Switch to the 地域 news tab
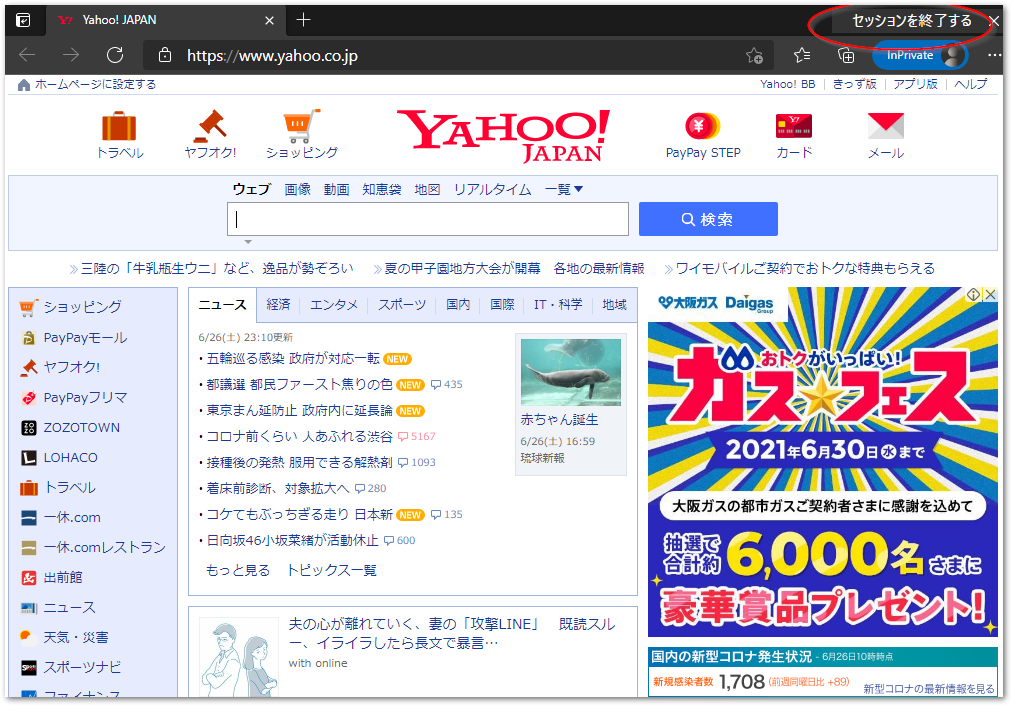The image size is (1012, 706). point(614,305)
